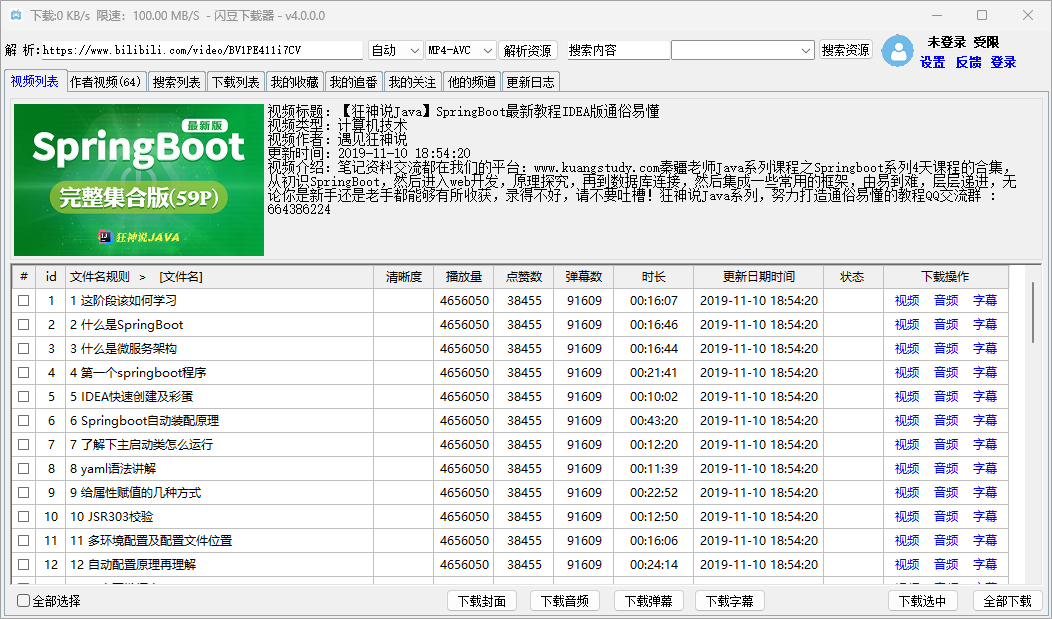
Task: Click the 未登录 status text
Action: pos(947,42)
